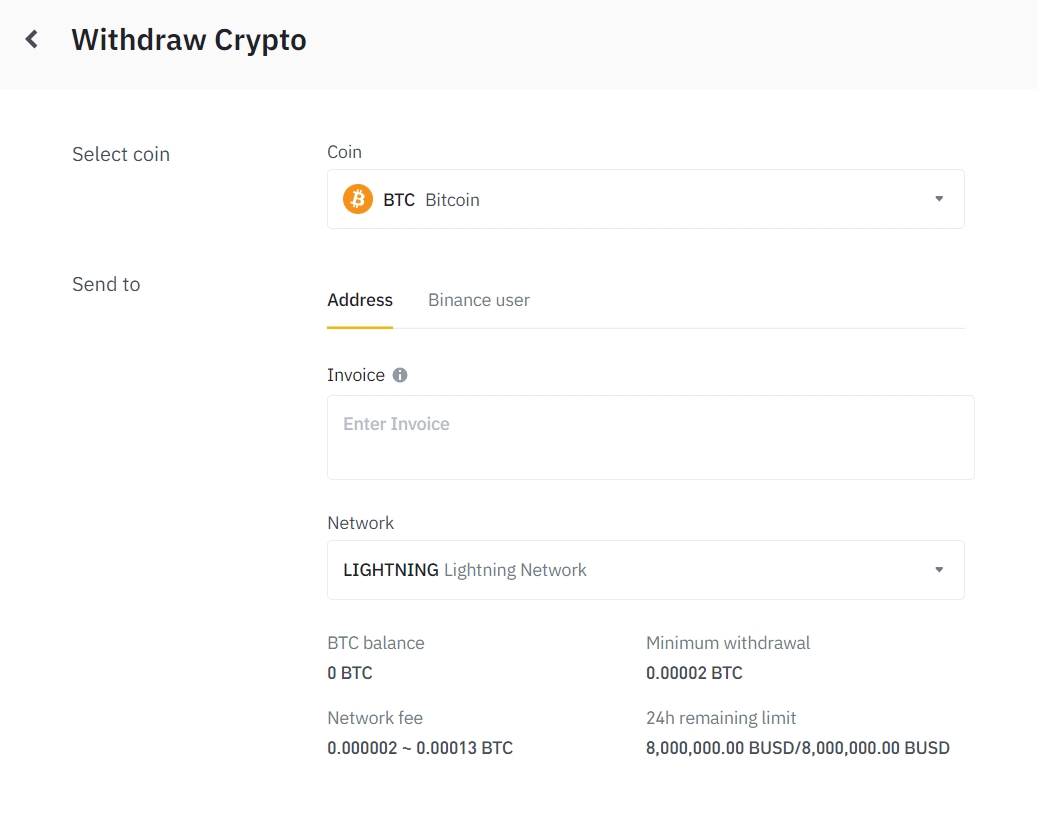This screenshot has height=817, width=1037.
Task: Switch to the Address tab
Action: pyautogui.click(x=360, y=300)
